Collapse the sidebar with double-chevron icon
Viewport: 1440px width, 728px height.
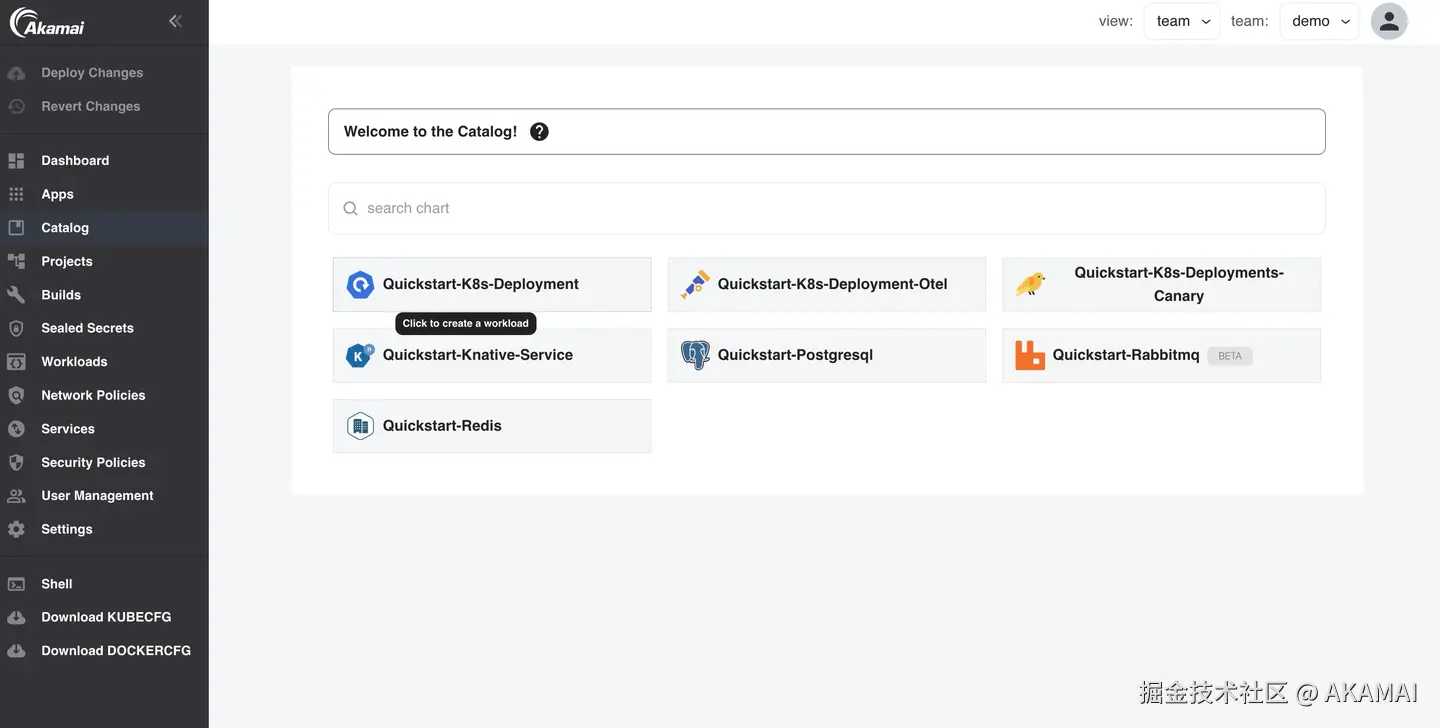(175, 21)
